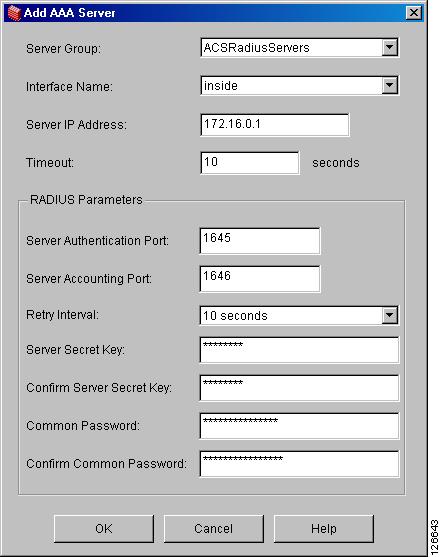Focus the Confirm Common Password field
Viewport: 440px width, 557px height.
point(299,464)
